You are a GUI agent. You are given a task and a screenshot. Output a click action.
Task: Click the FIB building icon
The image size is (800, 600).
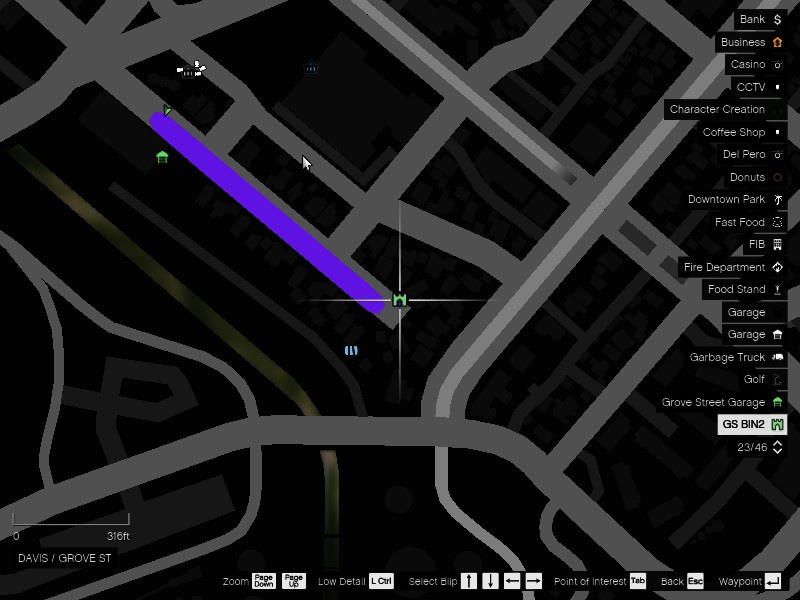[x=777, y=244]
